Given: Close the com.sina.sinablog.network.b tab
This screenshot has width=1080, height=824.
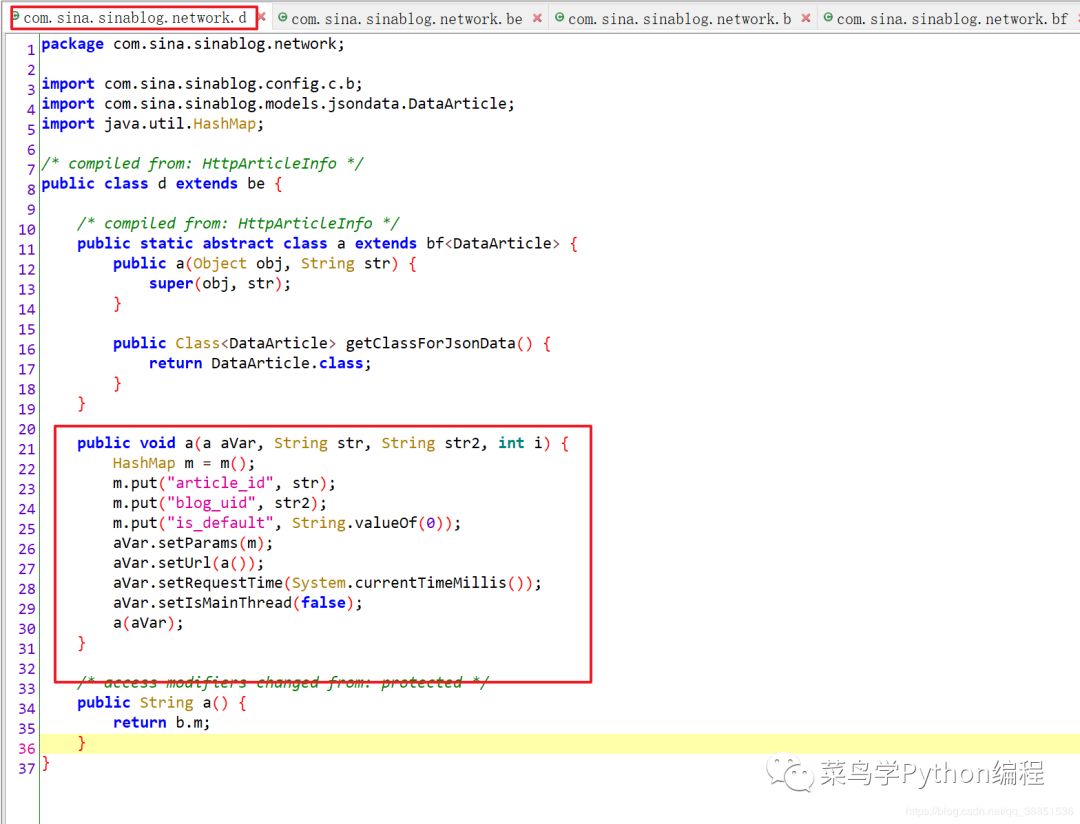Looking at the screenshot, I should click(x=806, y=18).
